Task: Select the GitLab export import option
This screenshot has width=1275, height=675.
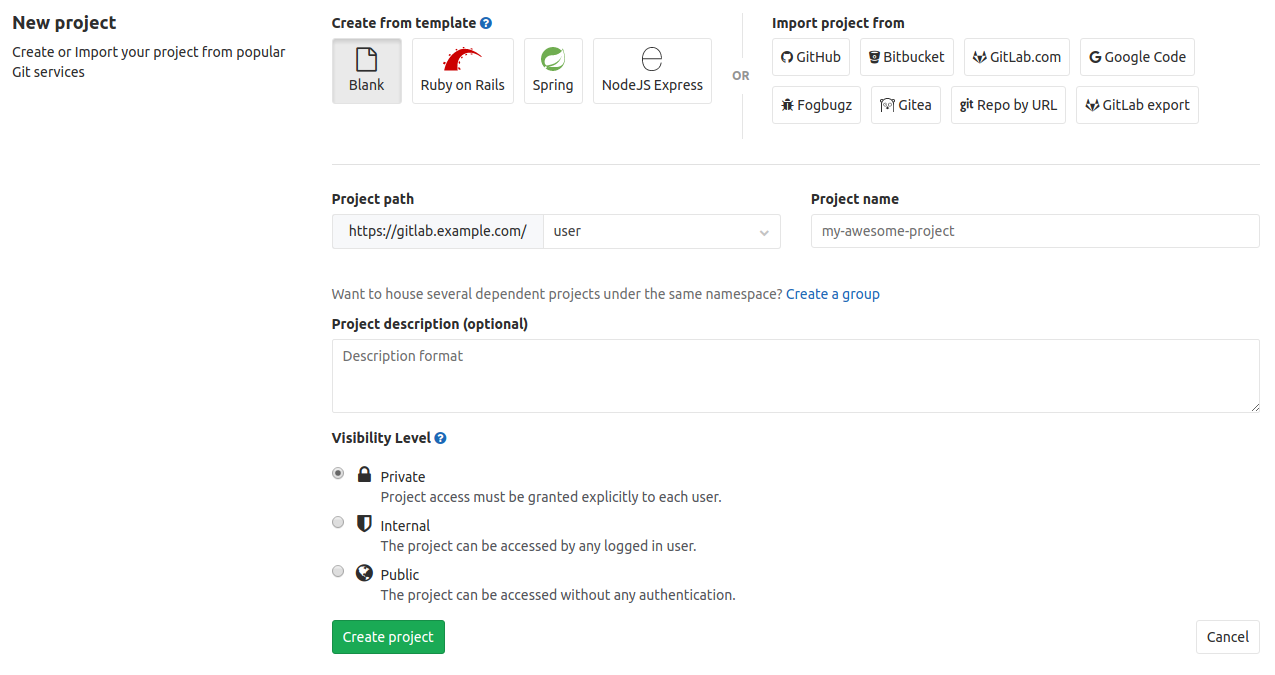Action: tap(1137, 104)
